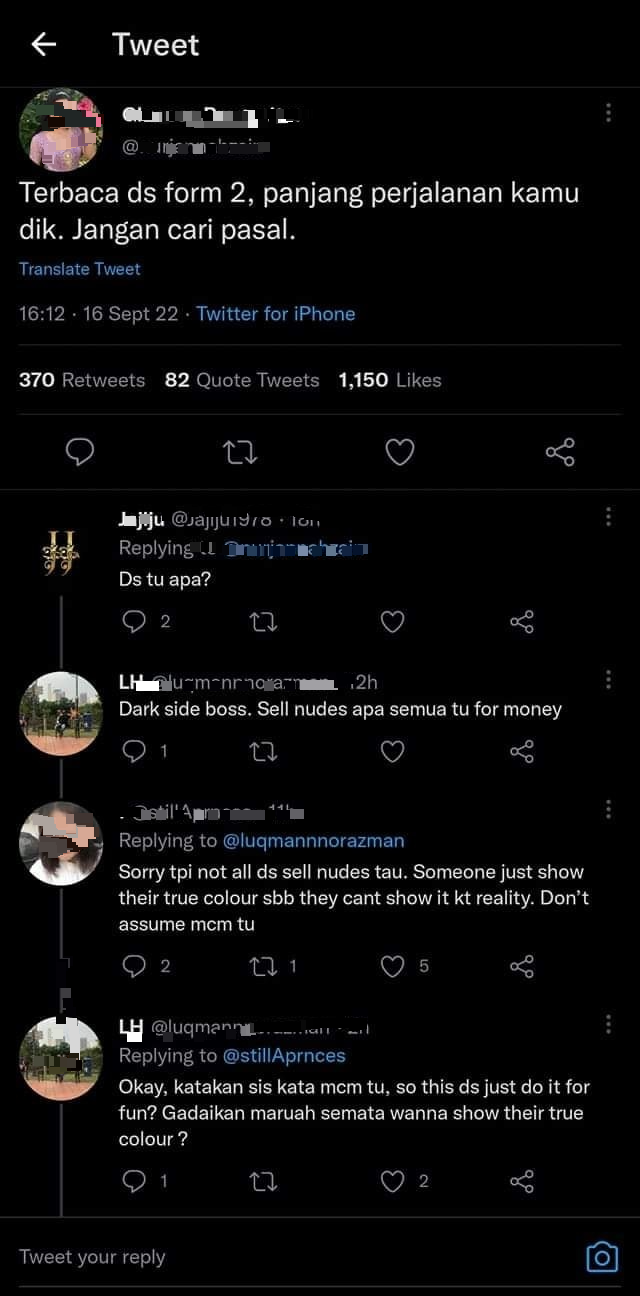Open main tweet's three-dot menu
Image resolution: width=640 pixels, height=1296 pixels.
click(x=608, y=113)
